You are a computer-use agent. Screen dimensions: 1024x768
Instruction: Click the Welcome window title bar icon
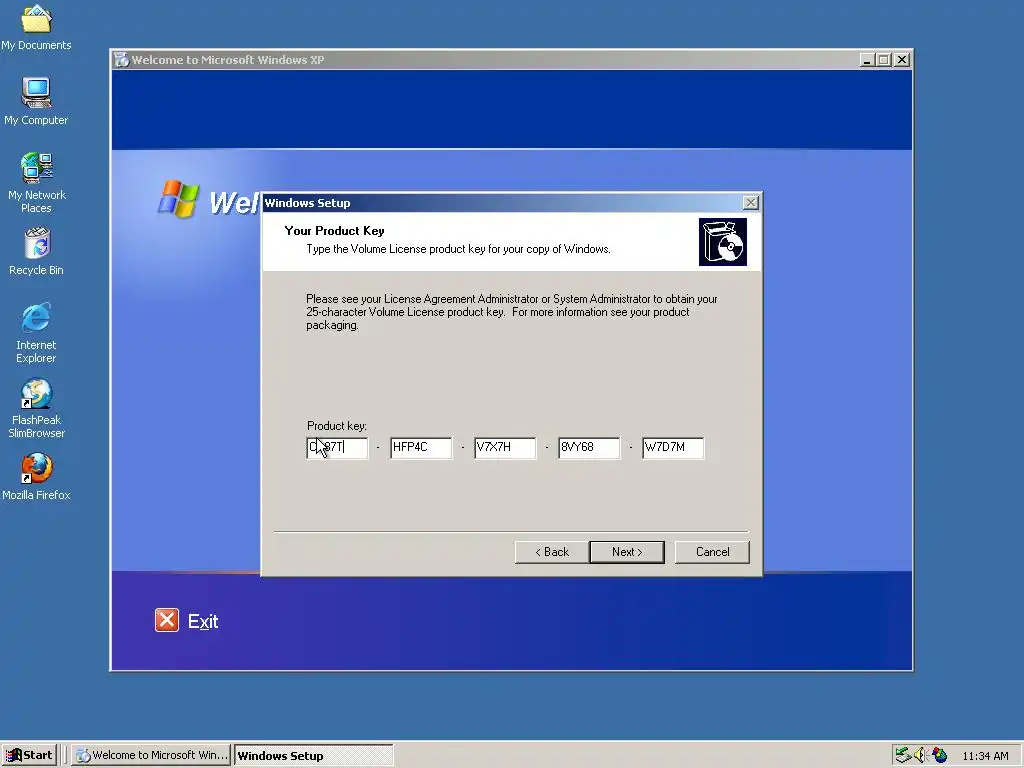(x=121, y=60)
